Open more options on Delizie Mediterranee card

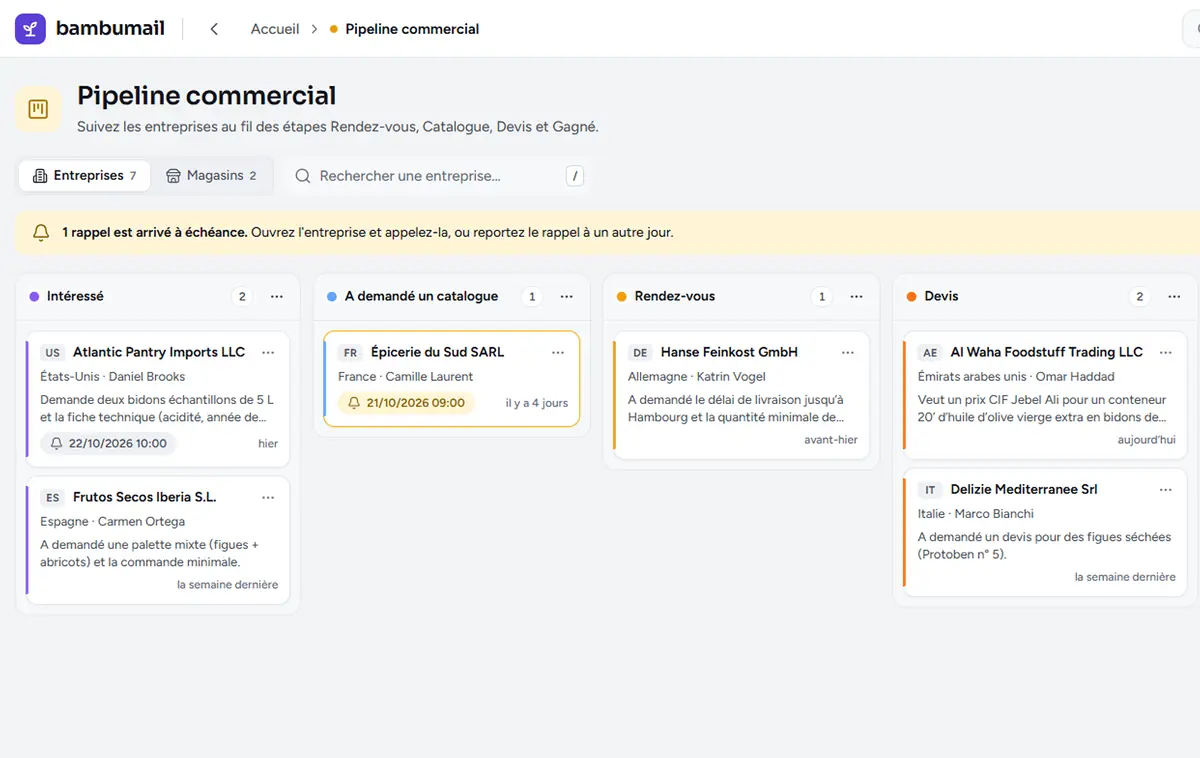[1166, 489]
